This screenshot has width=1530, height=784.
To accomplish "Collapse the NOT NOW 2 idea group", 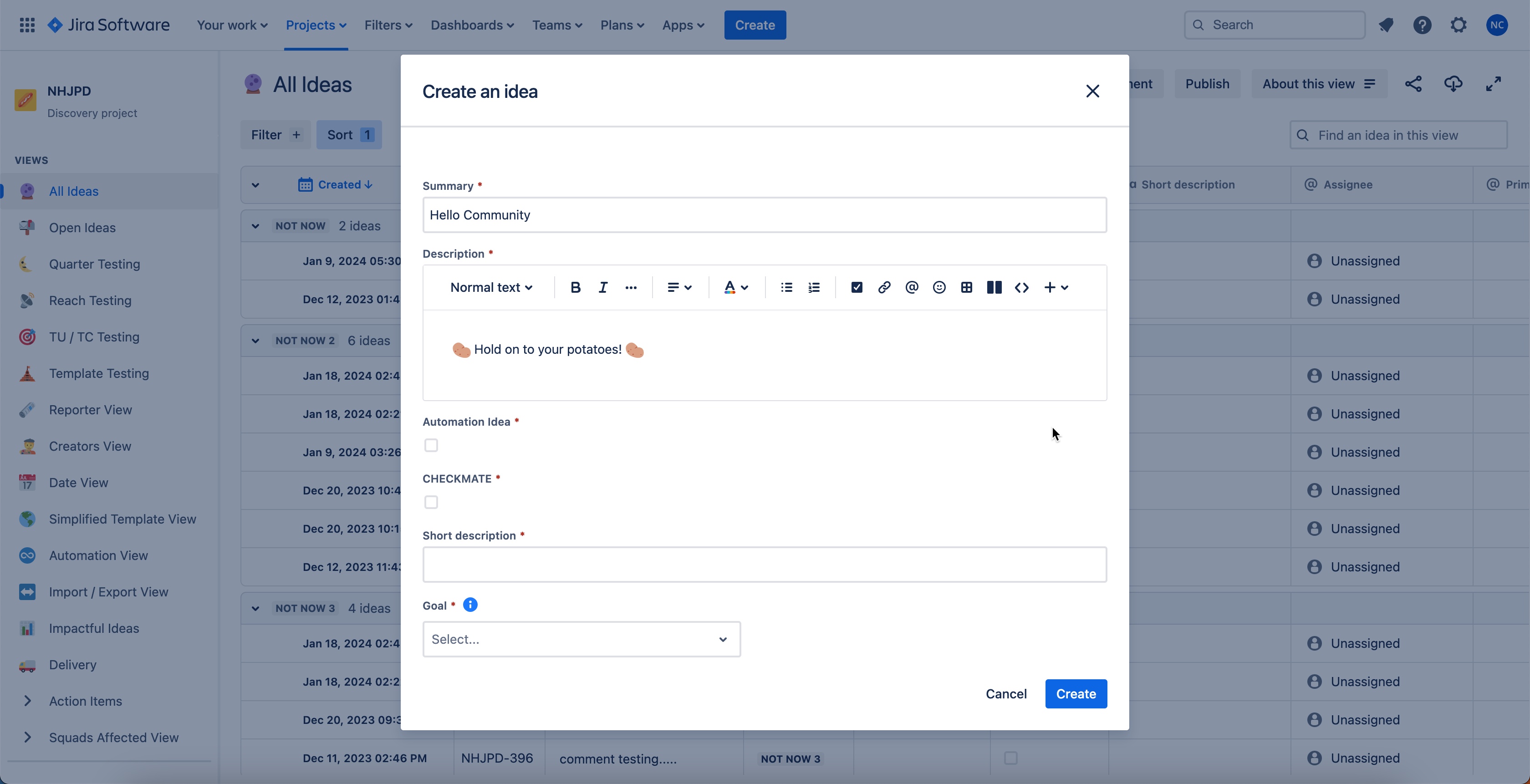I will pyautogui.click(x=255, y=341).
